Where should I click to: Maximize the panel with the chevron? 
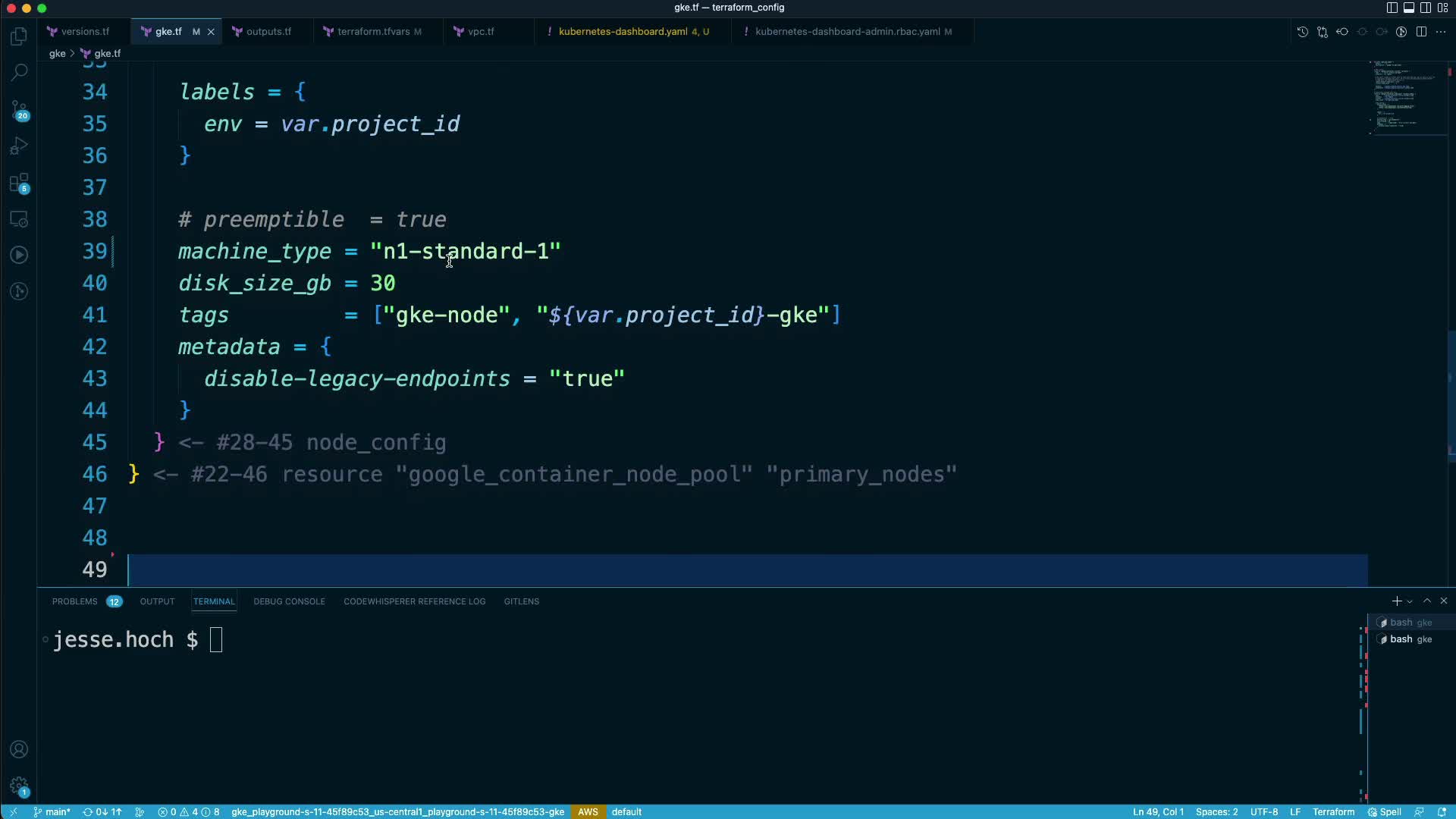click(x=1427, y=601)
